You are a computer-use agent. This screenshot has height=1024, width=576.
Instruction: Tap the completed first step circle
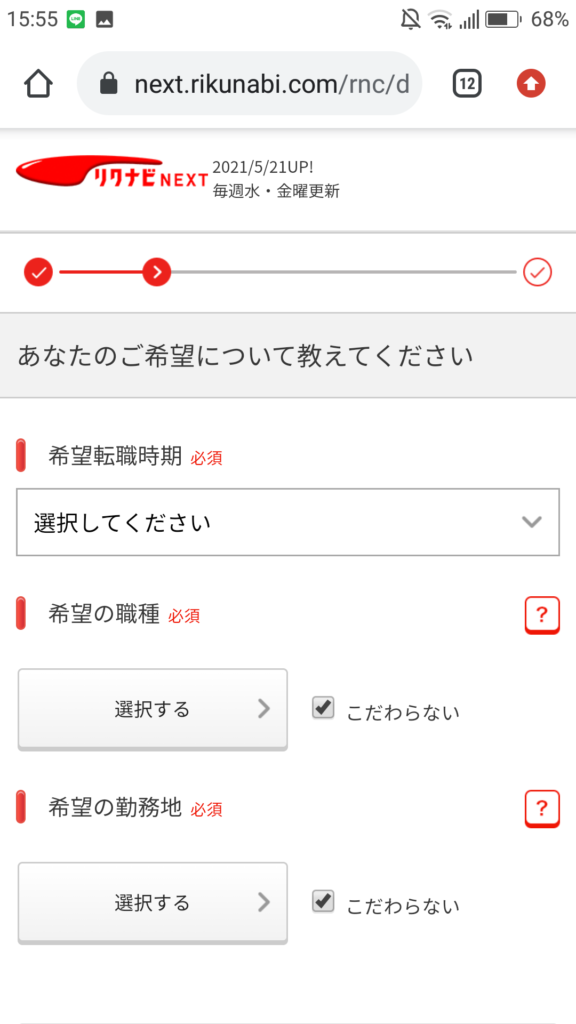pyautogui.click(x=38, y=272)
